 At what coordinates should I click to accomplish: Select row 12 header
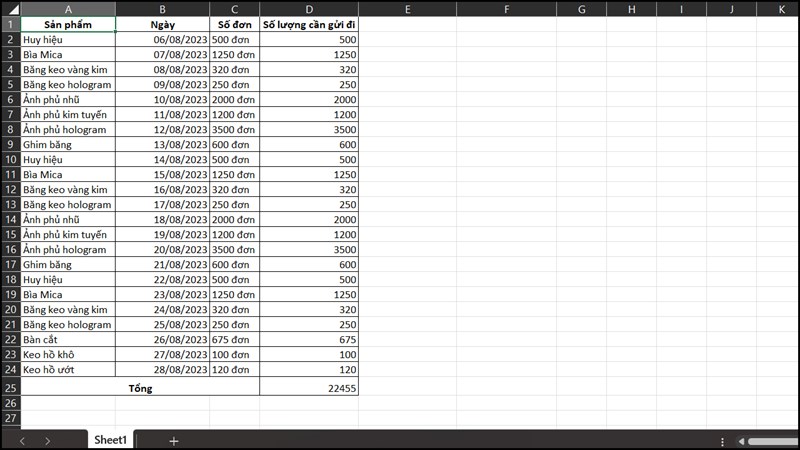(x=11, y=189)
